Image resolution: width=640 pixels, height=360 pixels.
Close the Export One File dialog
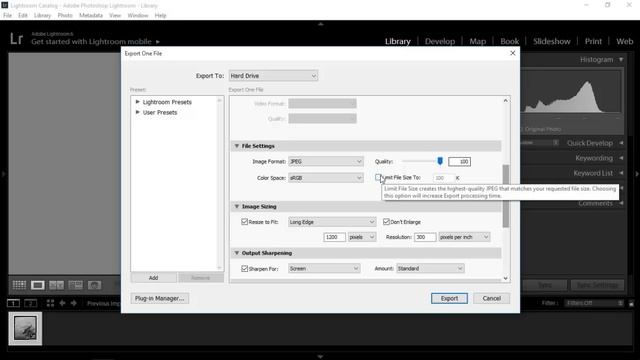513,53
